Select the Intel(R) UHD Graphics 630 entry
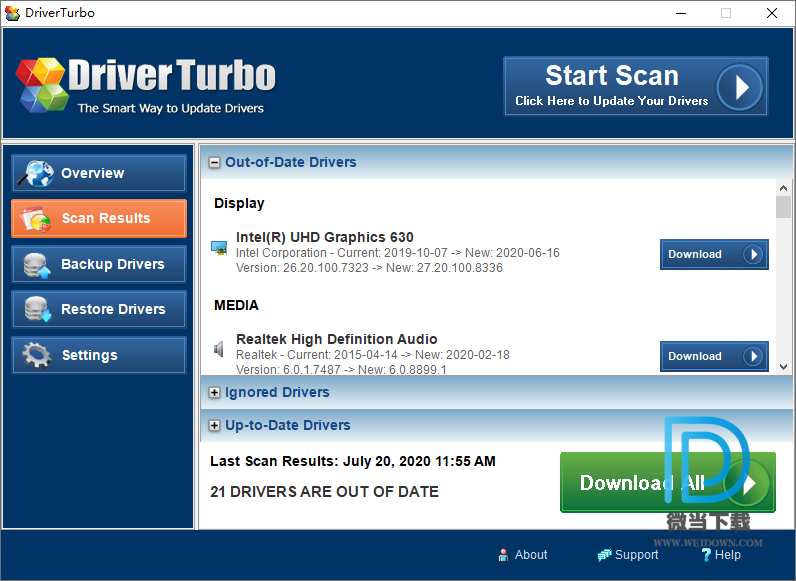The height and width of the screenshot is (581, 796). 324,237
